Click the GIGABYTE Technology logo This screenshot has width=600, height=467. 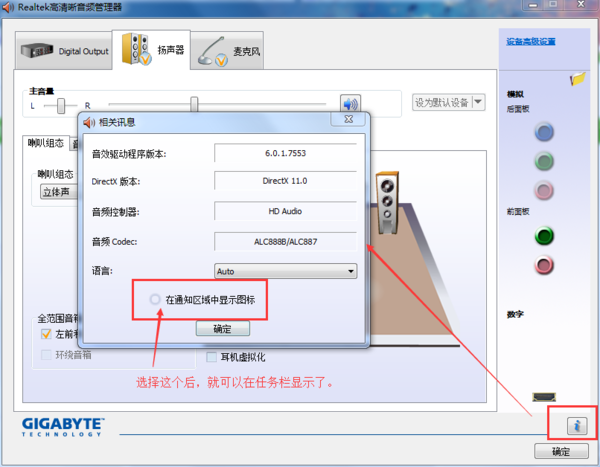(x=63, y=427)
